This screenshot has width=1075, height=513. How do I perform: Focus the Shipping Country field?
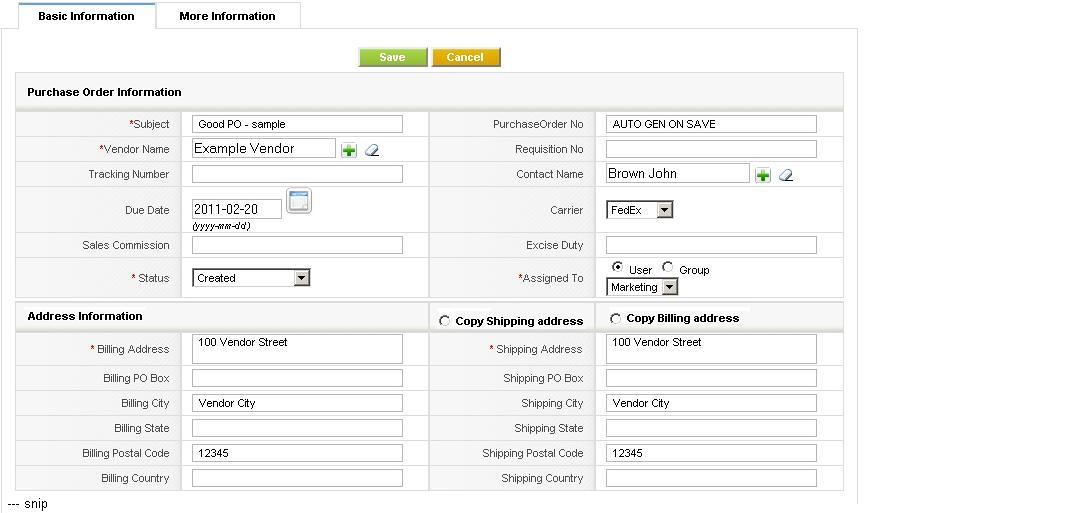click(712, 478)
